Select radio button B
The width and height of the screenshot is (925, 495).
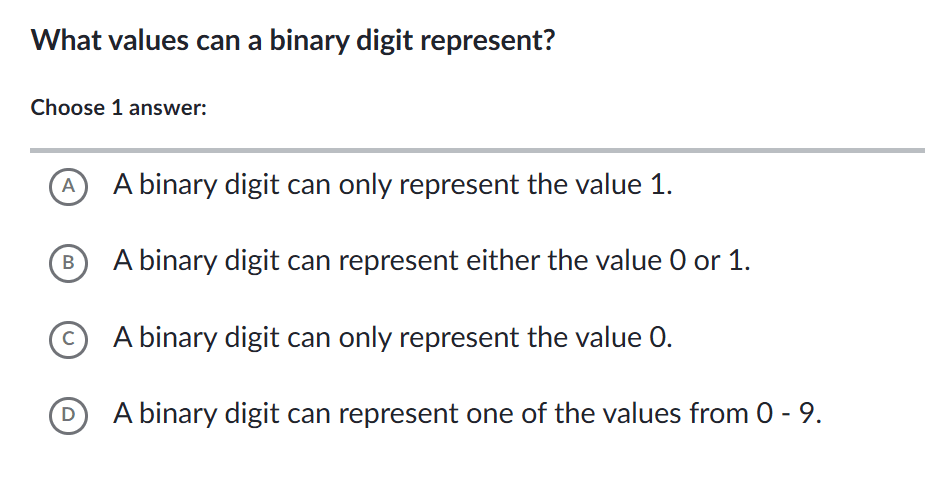(68, 261)
